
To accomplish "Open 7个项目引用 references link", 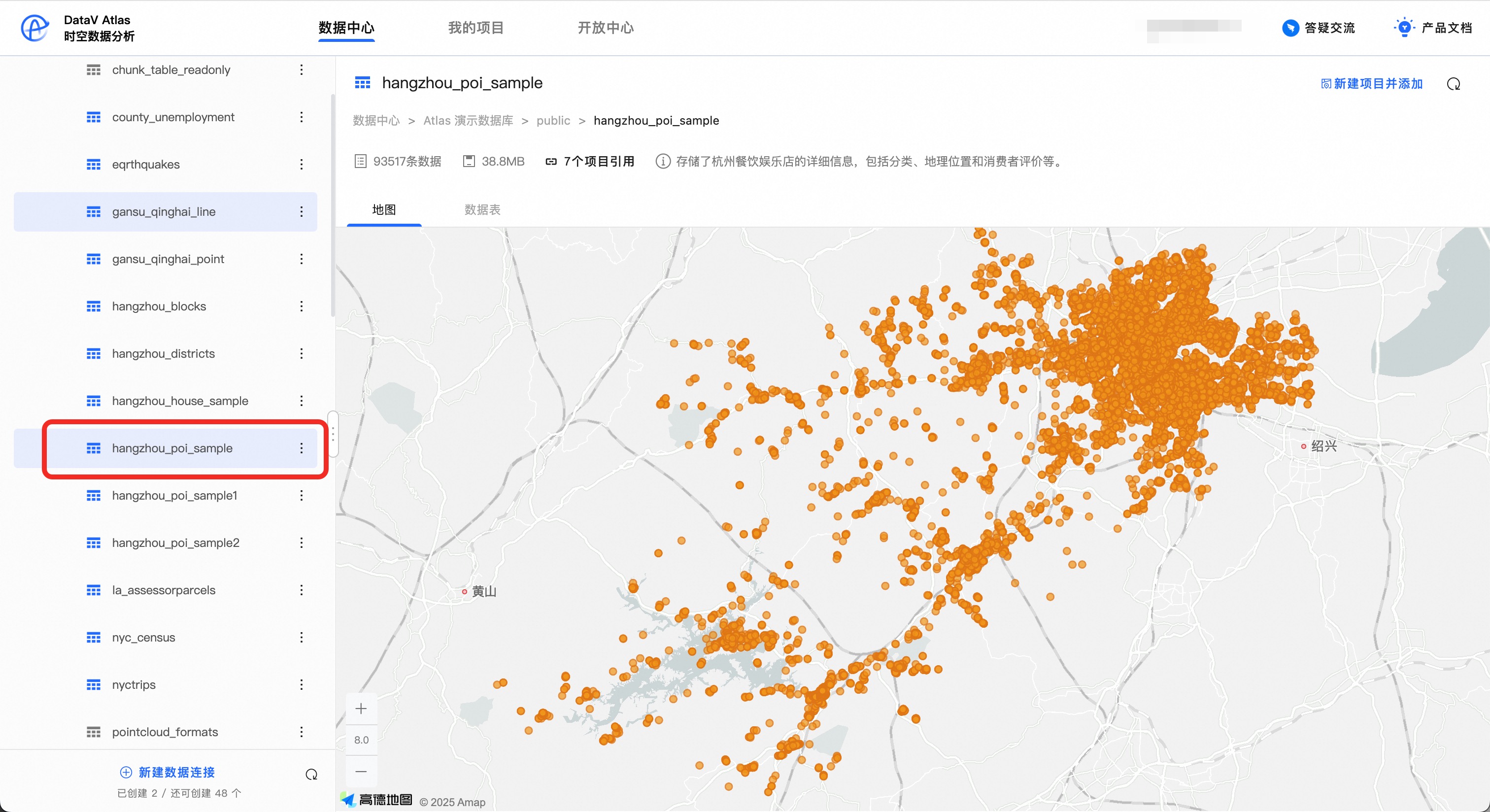I will (x=590, y=161).
